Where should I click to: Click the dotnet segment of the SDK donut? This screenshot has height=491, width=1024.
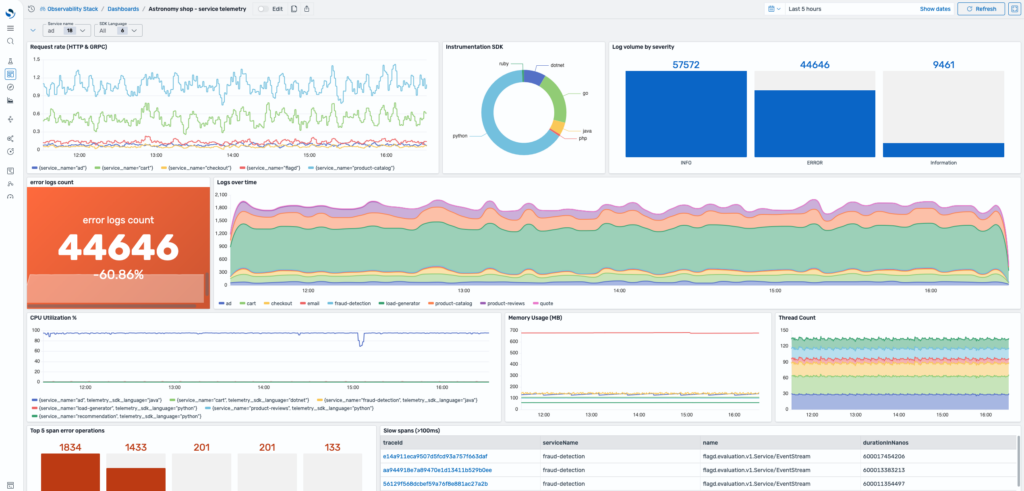[533, 76]
